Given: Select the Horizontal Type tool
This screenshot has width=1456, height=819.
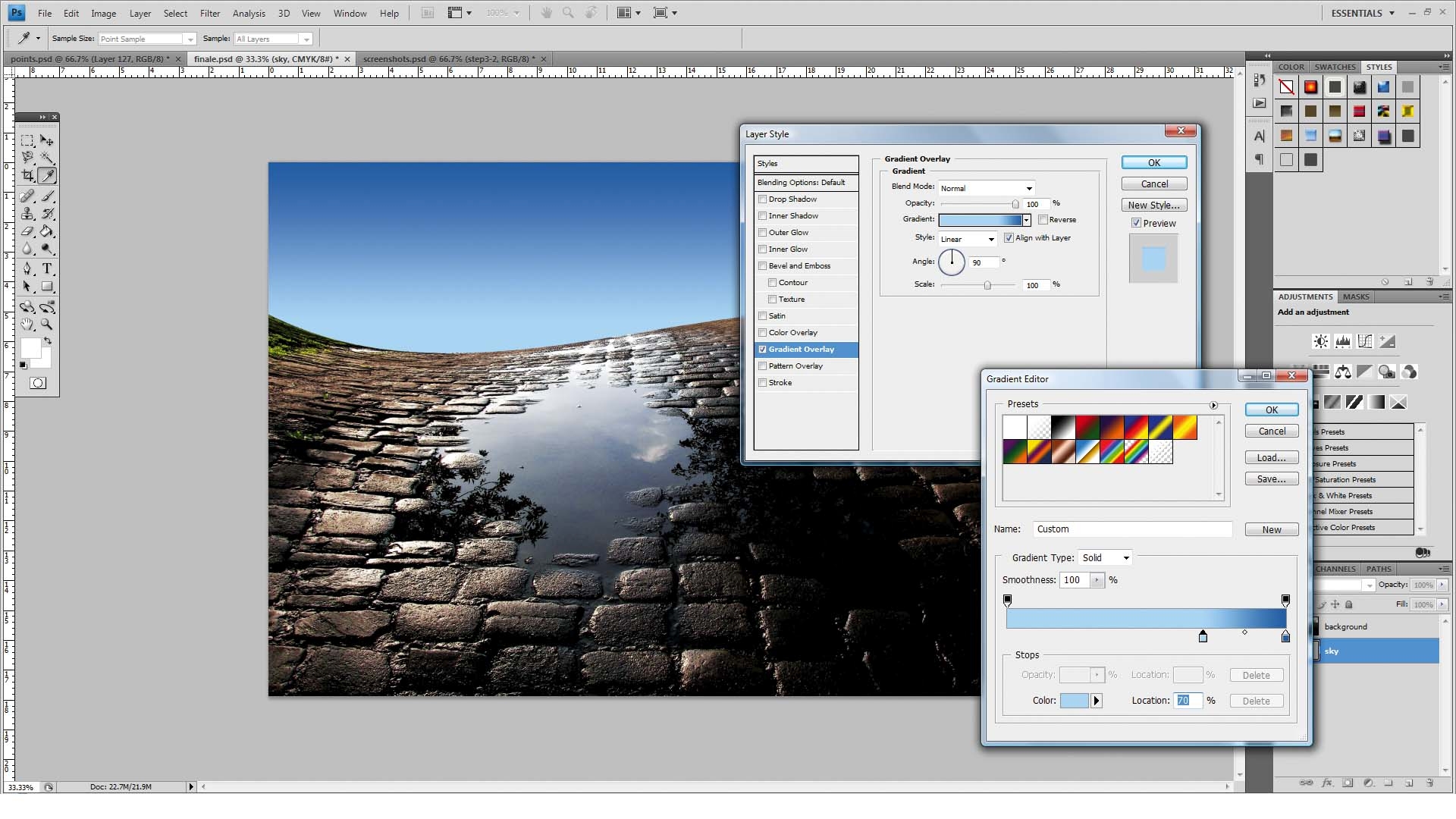Looking at the screenshot, I should 47,268.
